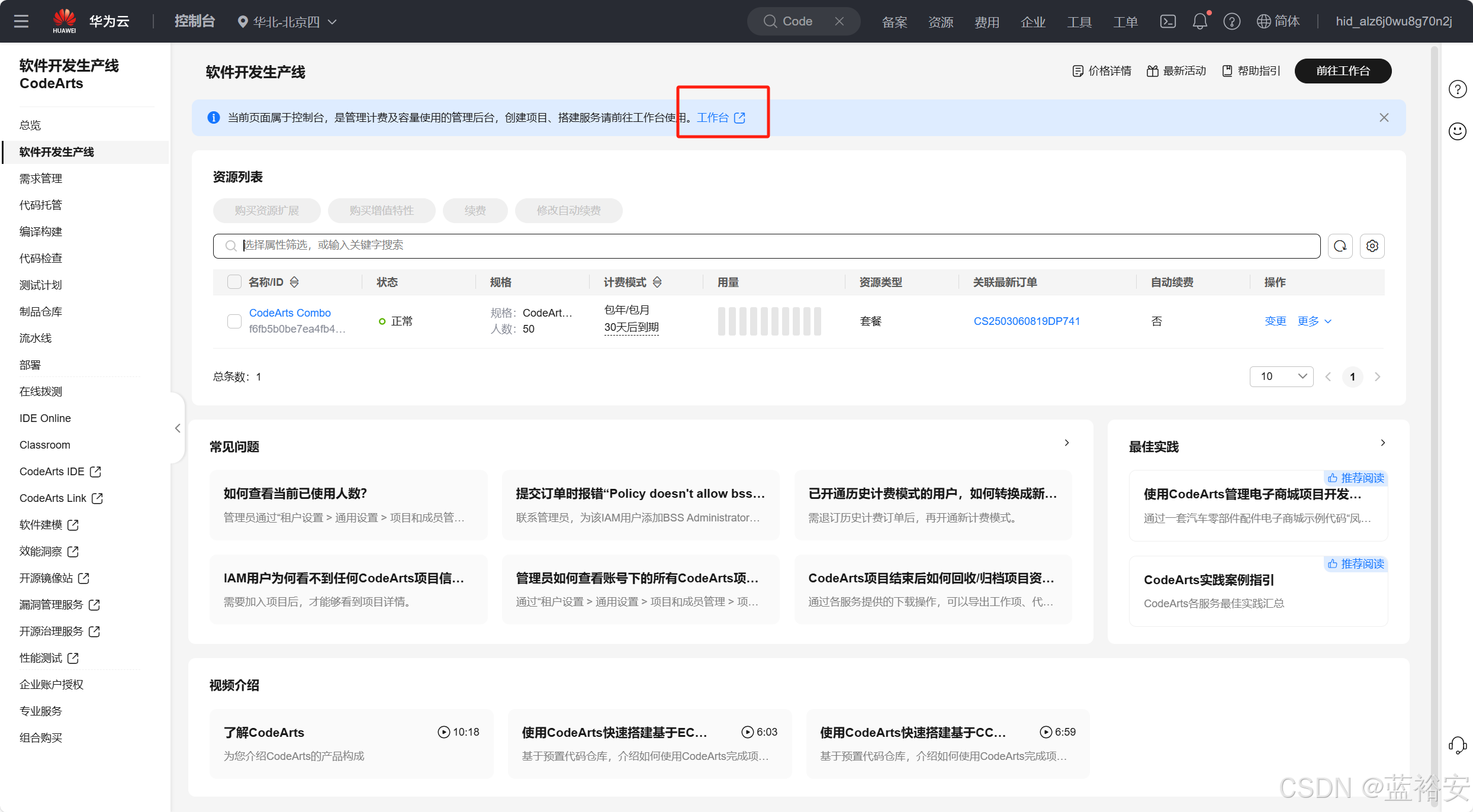Viewport: 1473px width, 812px height.
Task: Open the page size 10 dropdown
Action: click(1281, 376)
